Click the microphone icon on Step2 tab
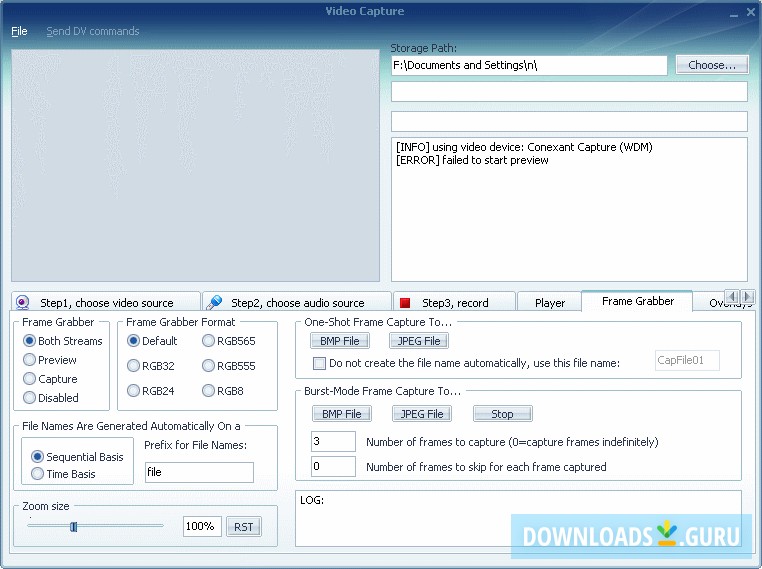This screenshot has height=569, width=762. 214,302
